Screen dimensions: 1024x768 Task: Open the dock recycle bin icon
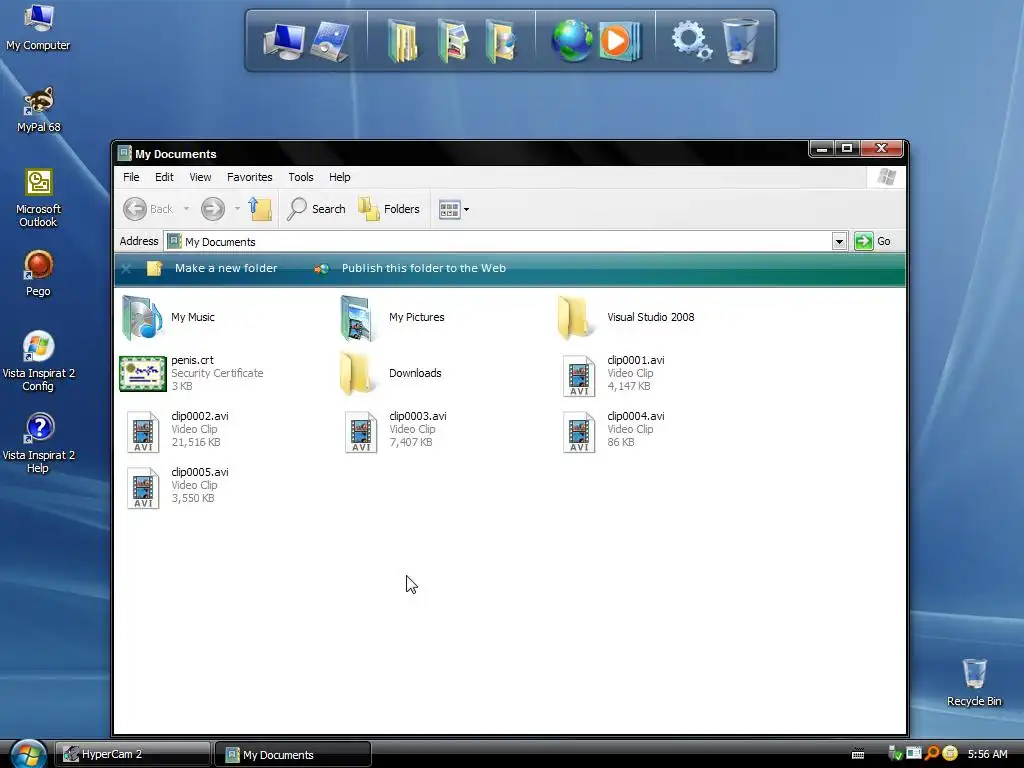pyautogui.click(x=741, y=41)
